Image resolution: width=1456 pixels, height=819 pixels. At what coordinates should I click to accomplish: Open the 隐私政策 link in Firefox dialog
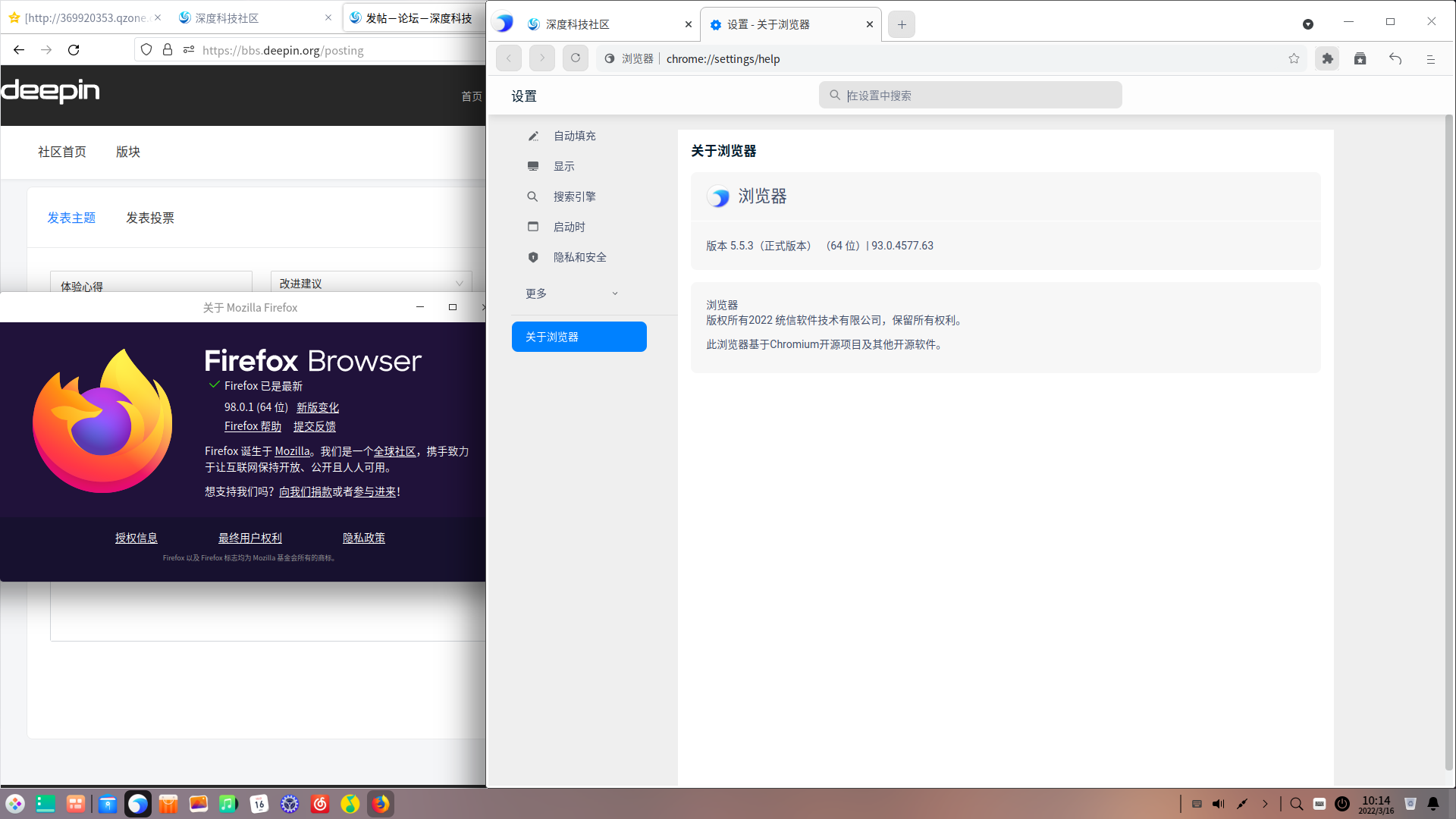click(x=363, y=538)
